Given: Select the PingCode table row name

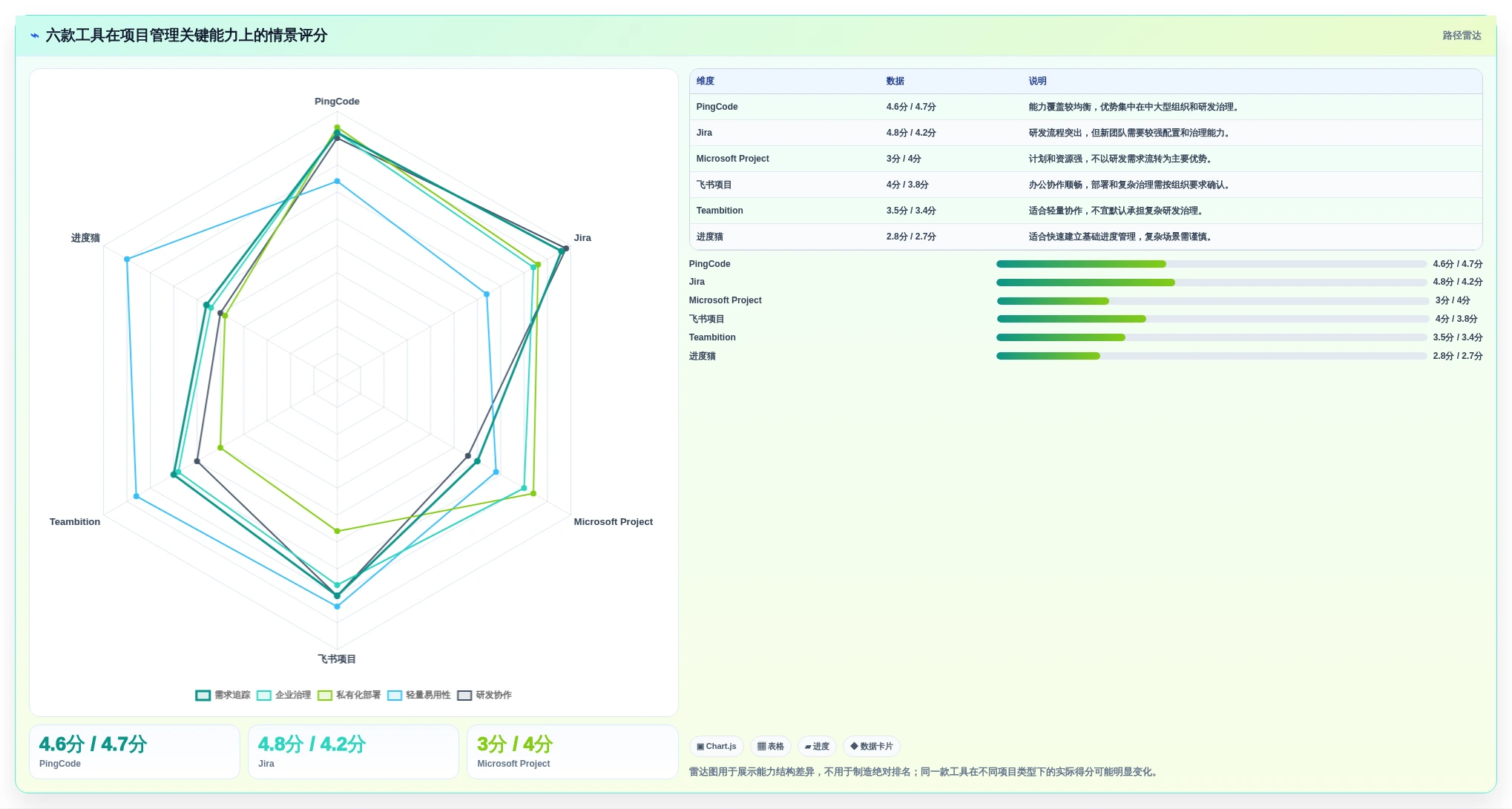Looking at the screenshot, I should point(717,107).
